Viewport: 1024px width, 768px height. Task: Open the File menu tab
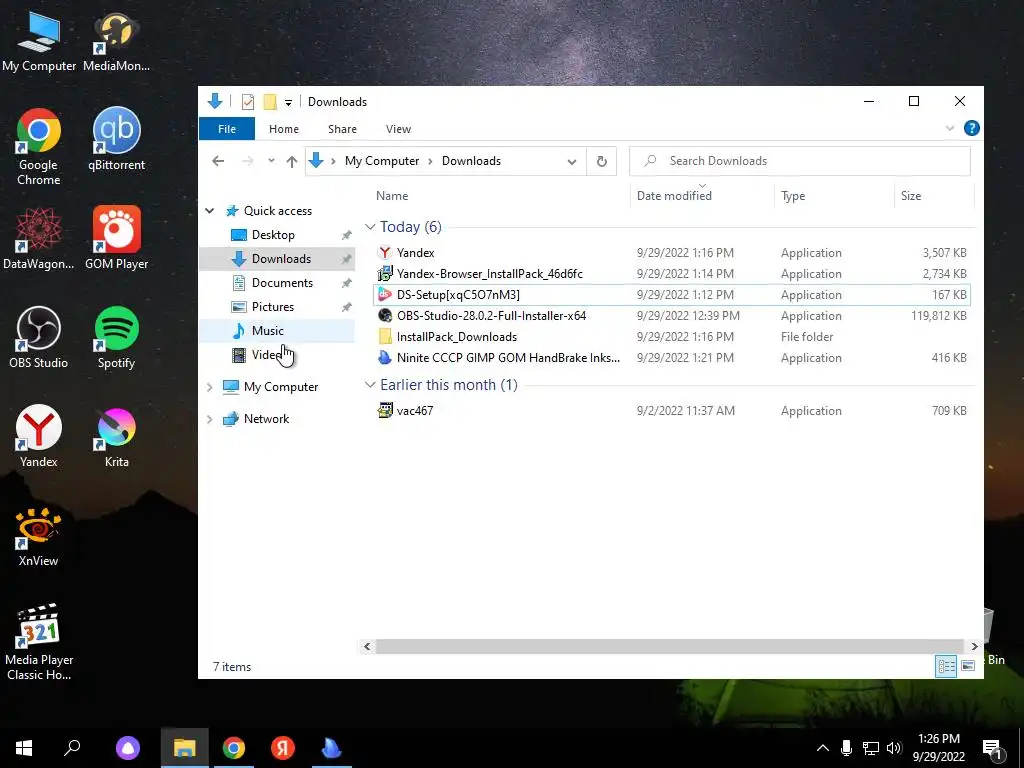pyautogui.click(x=227, y=129)
